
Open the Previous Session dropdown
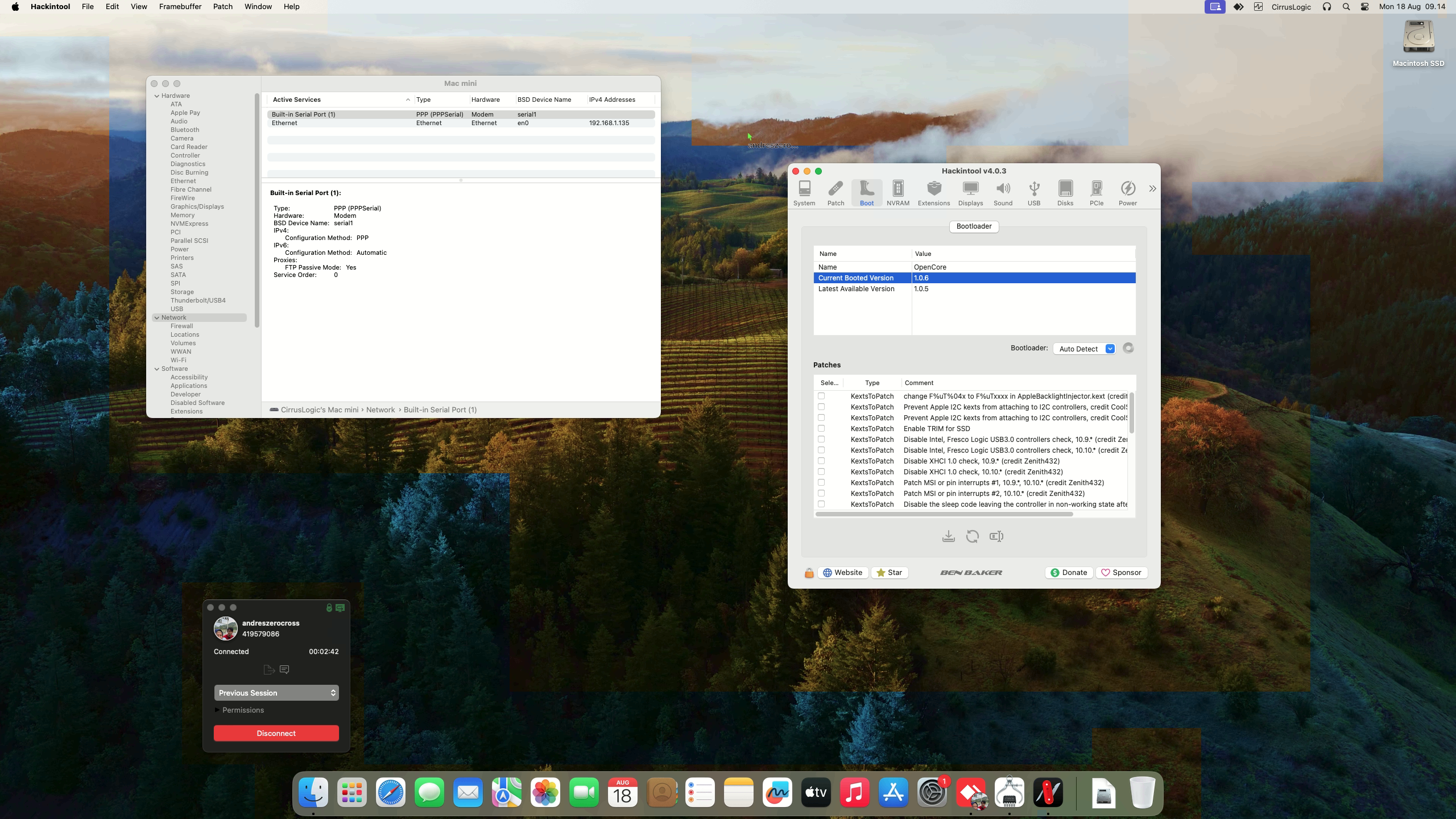point(276,693)
